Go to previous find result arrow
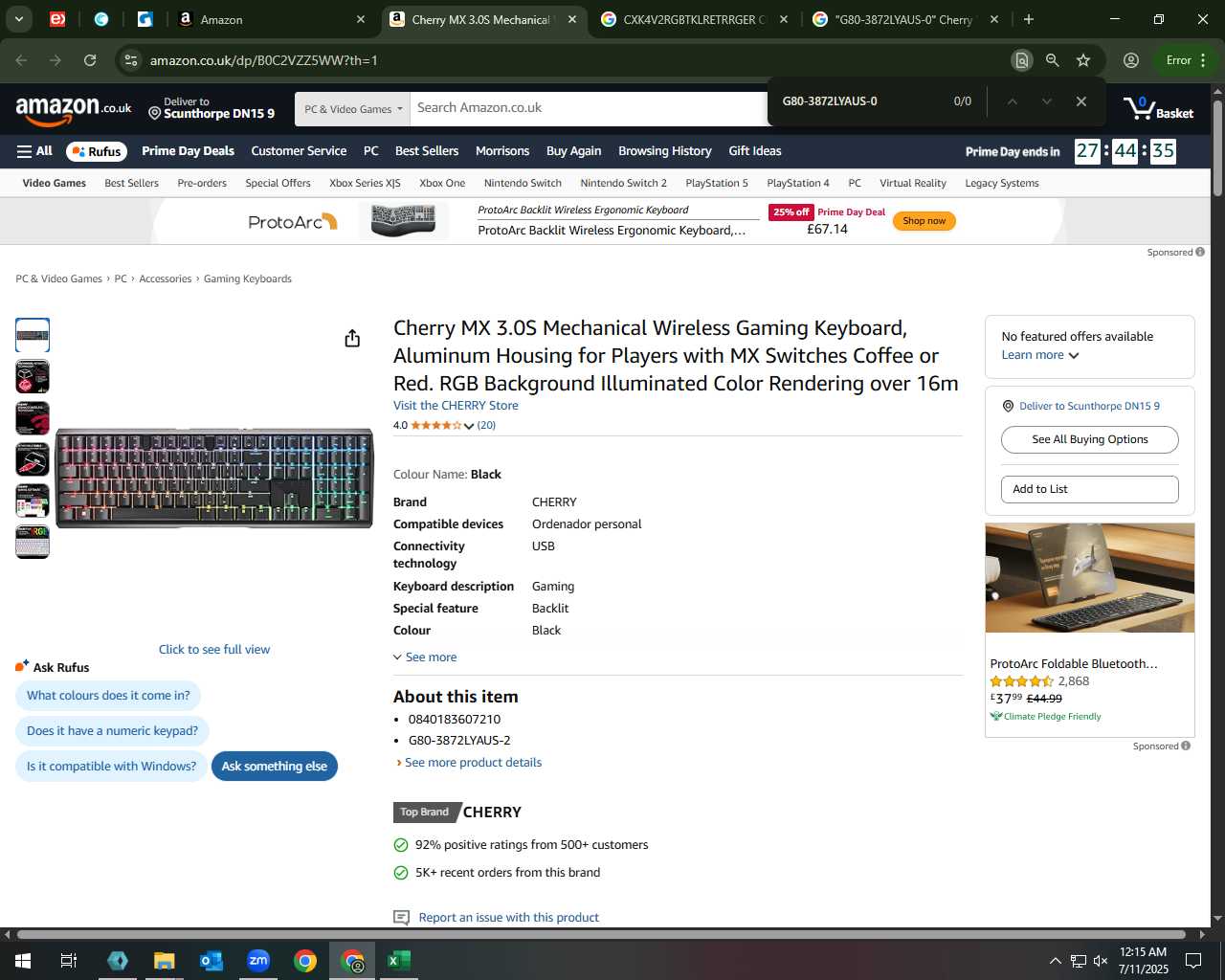The width and height of the screenshot is (1225, 980). coord(1012,101)
